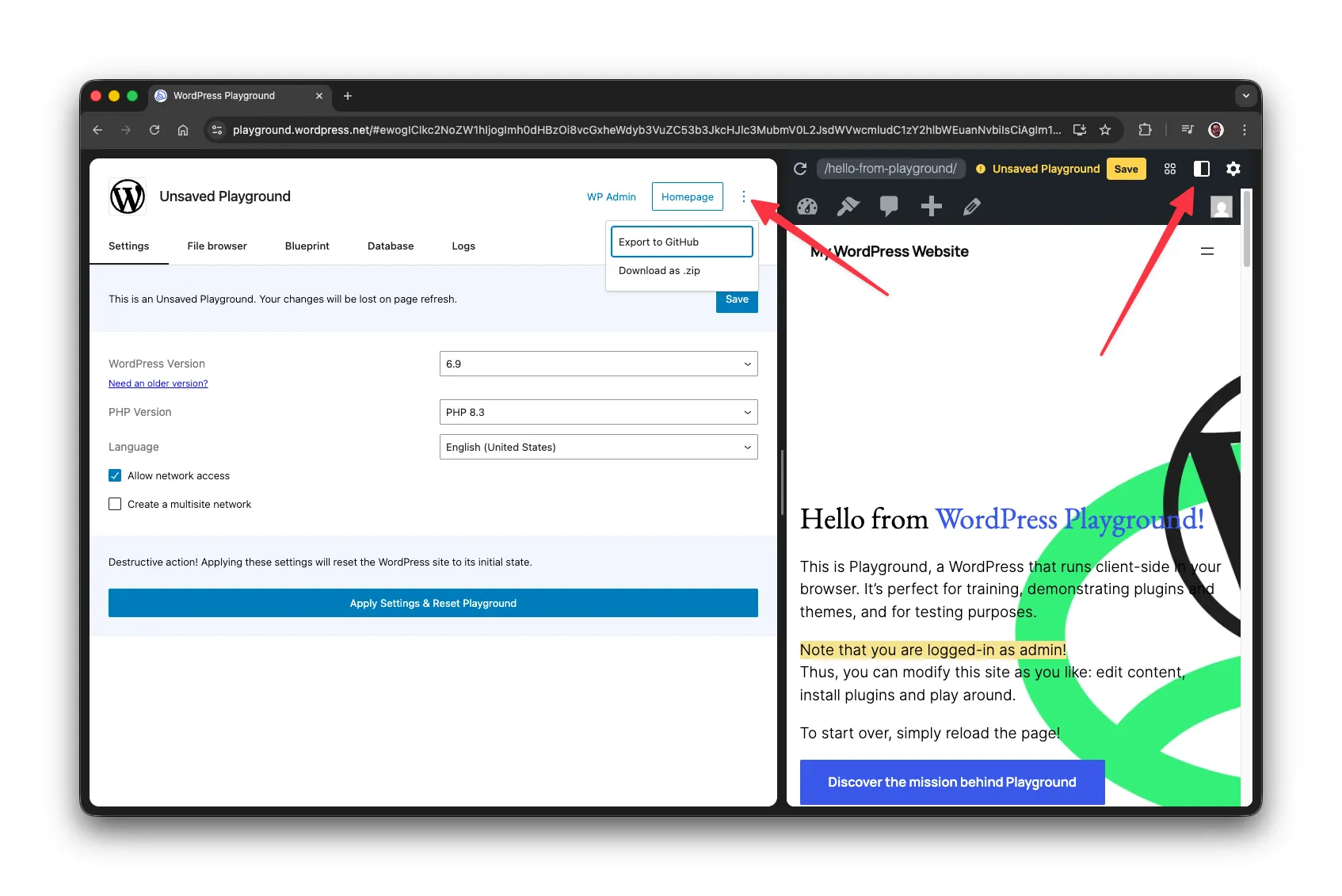
Task: Expand the WordPress Version dropdown
Action: click(x=598, y=364)
